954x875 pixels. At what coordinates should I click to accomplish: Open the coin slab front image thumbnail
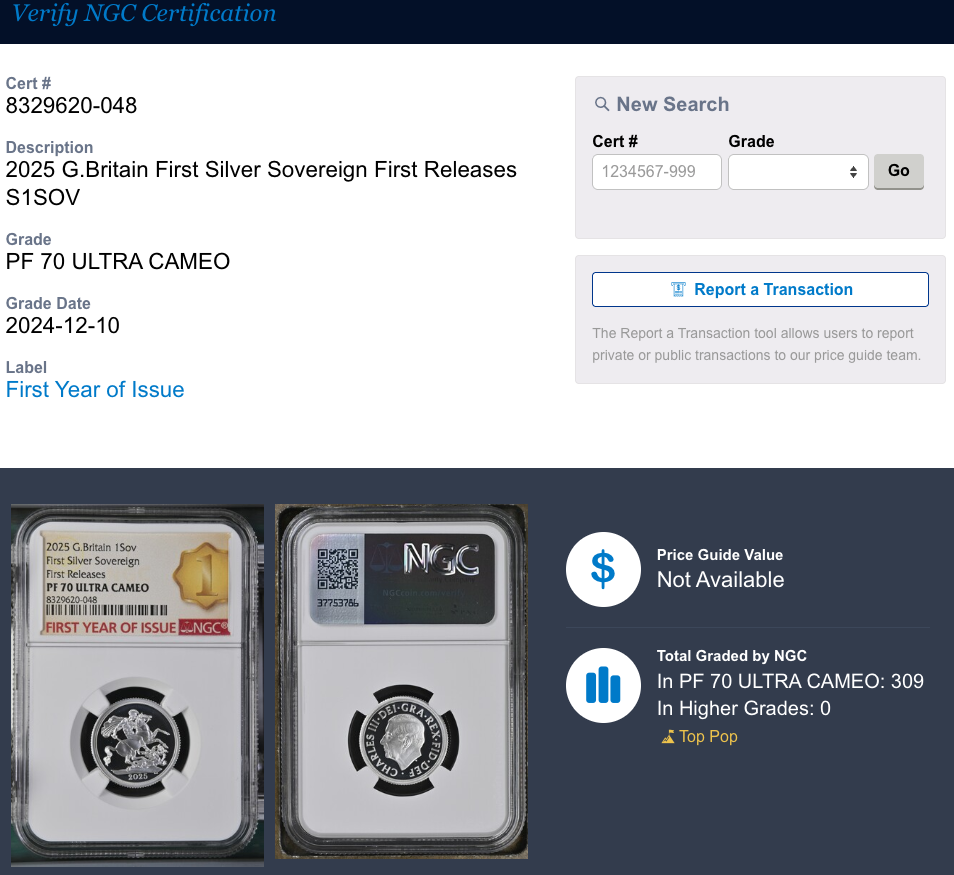[x=138, y=685]
